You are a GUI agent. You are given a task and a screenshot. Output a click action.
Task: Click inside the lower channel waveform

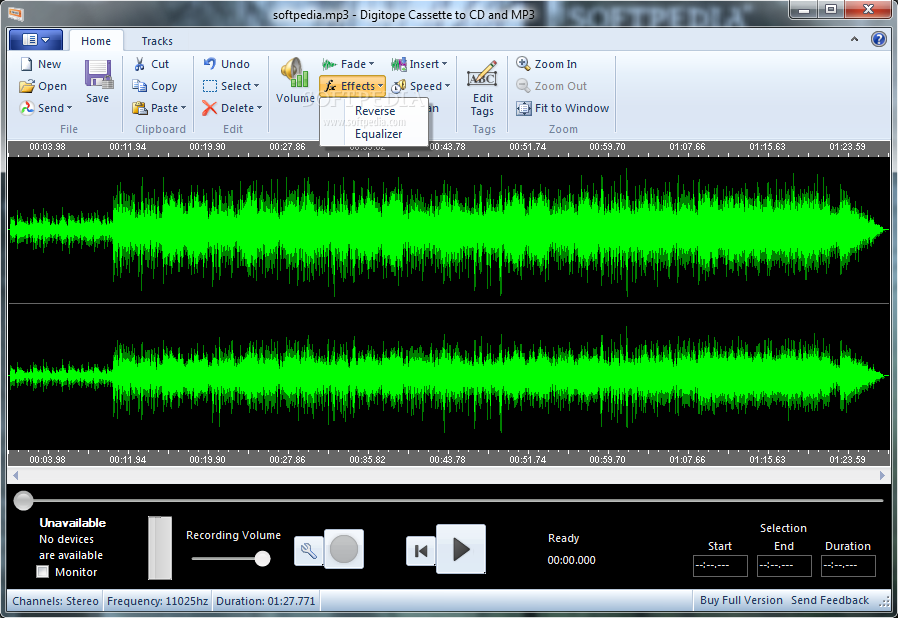(x=448, y=376)
